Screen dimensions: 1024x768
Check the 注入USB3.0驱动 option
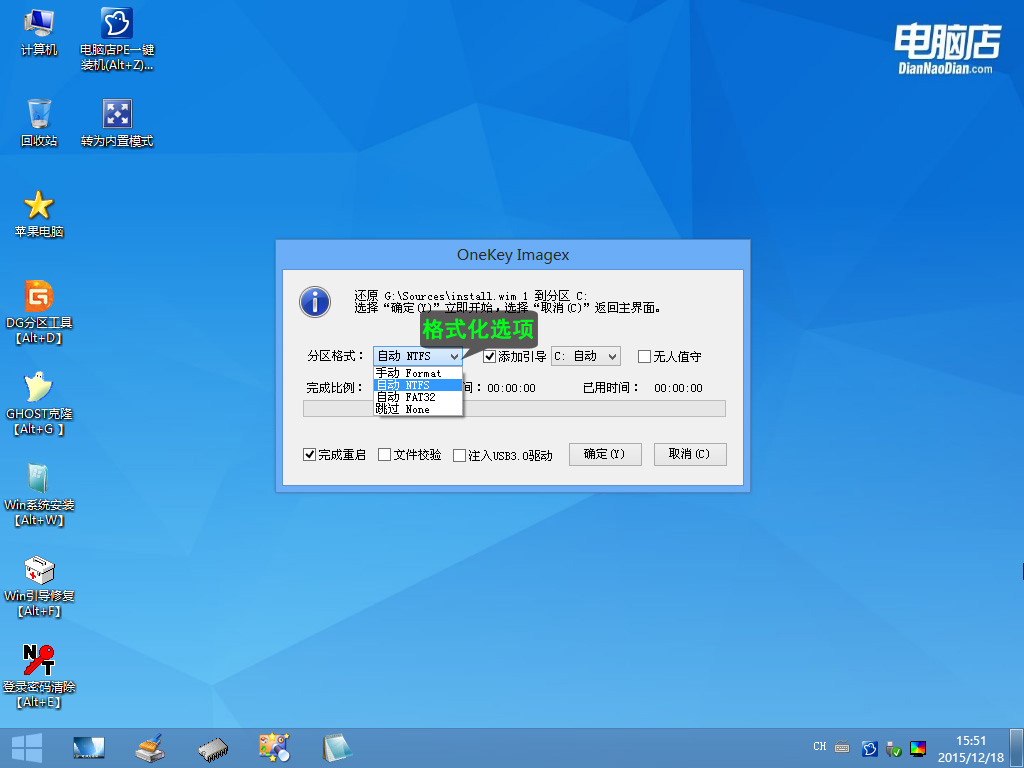[459, 453]
